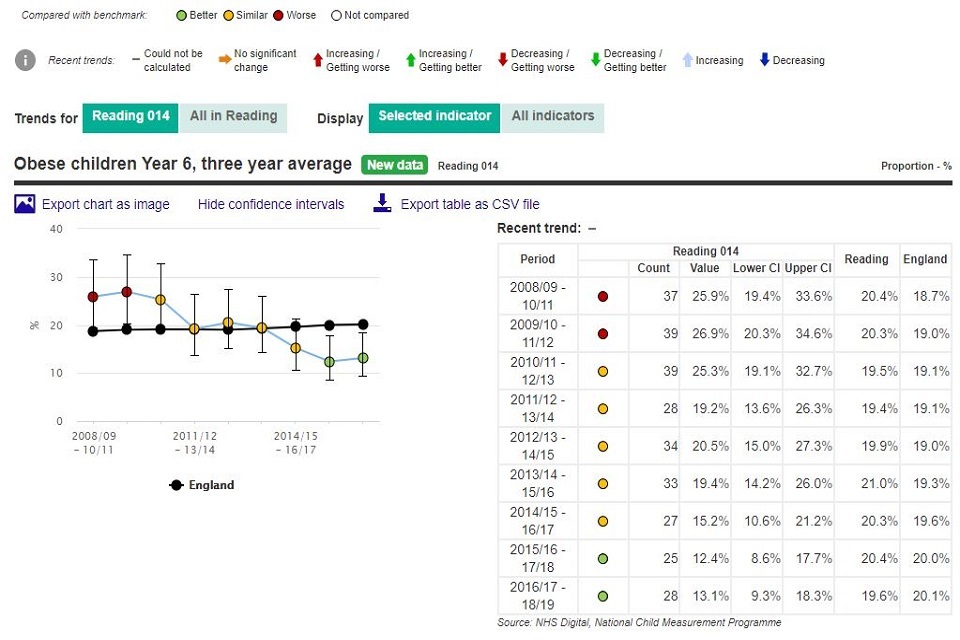Click the green status dot for 2016/17 - 18/19
960x640 pixels.
[x=602, y=596]
